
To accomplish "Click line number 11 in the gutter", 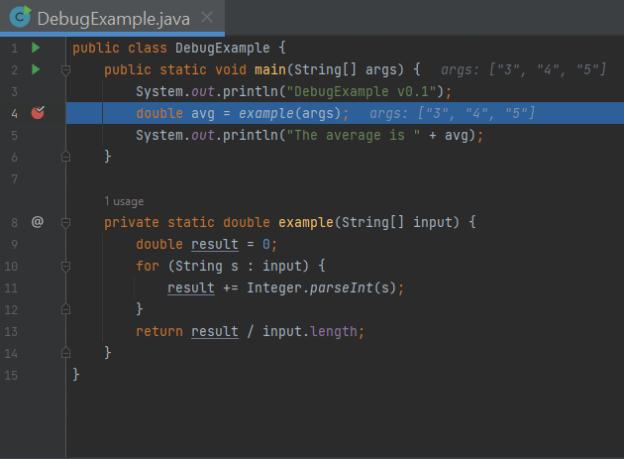I will 14,288.
